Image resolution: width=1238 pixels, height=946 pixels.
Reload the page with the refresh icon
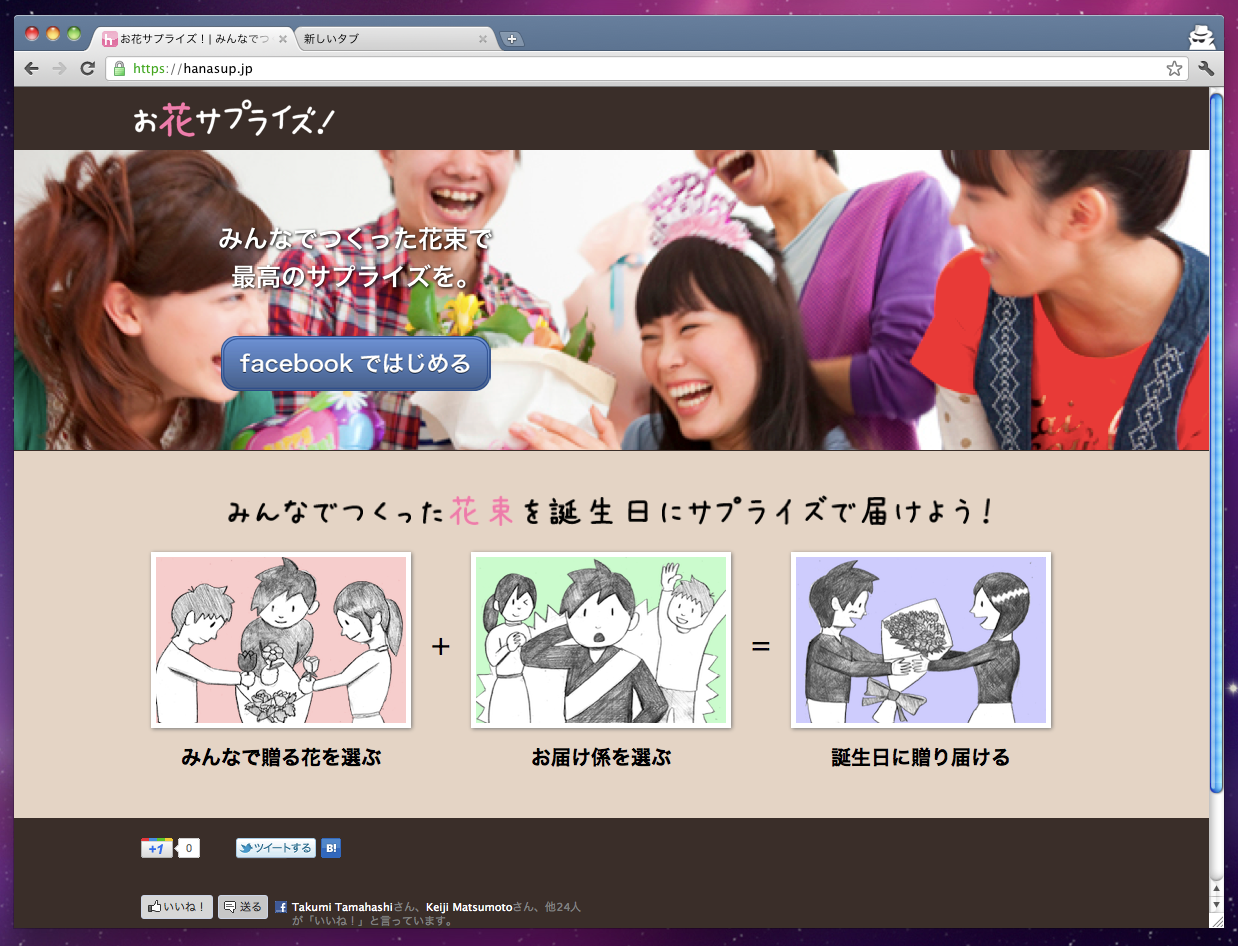87,69
